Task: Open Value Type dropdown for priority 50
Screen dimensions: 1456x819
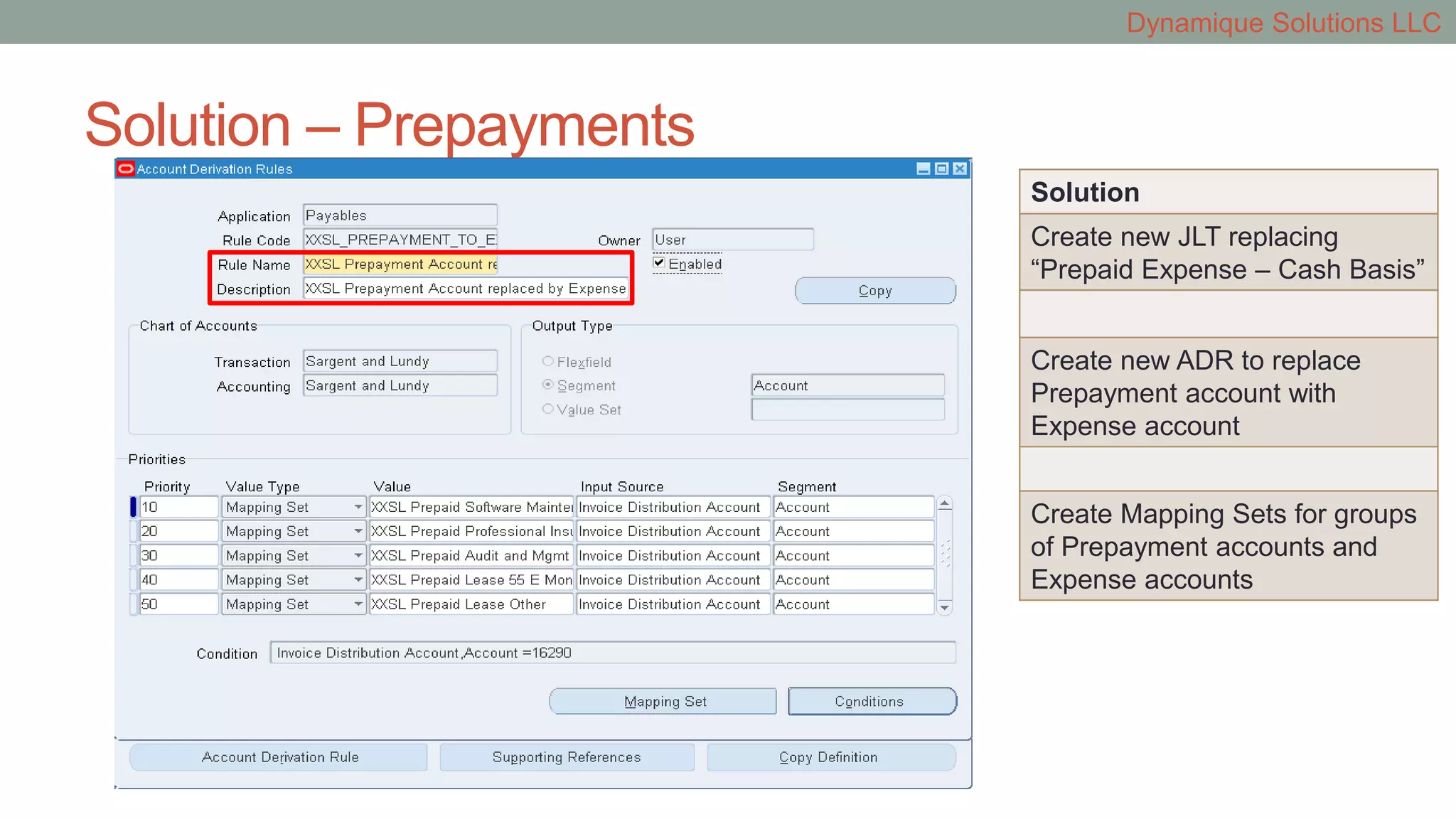Action: point(358,604)
